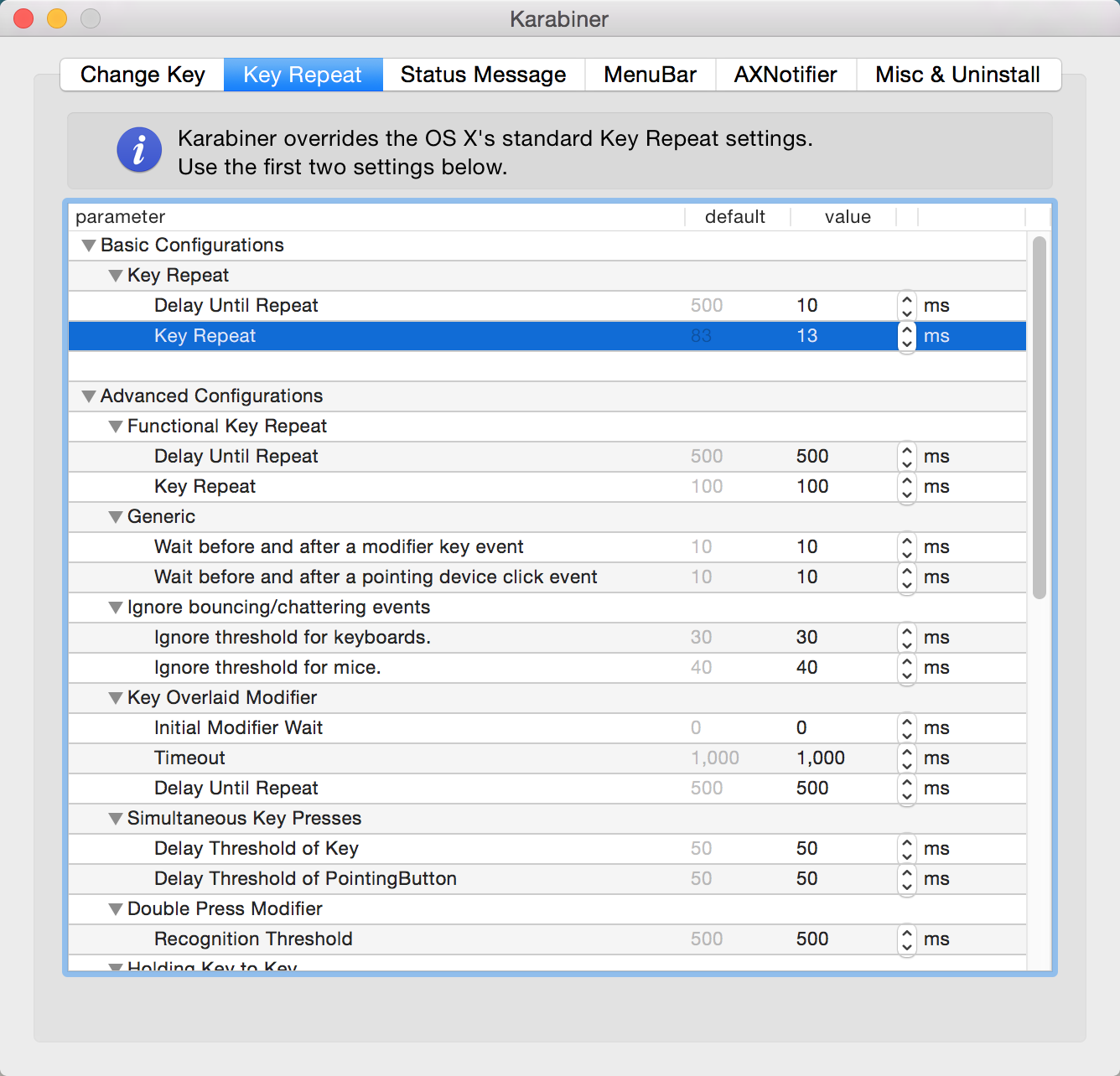Click stepper for Timeout value
This screenshot has width=1120, height=1076.
(906, 758)
